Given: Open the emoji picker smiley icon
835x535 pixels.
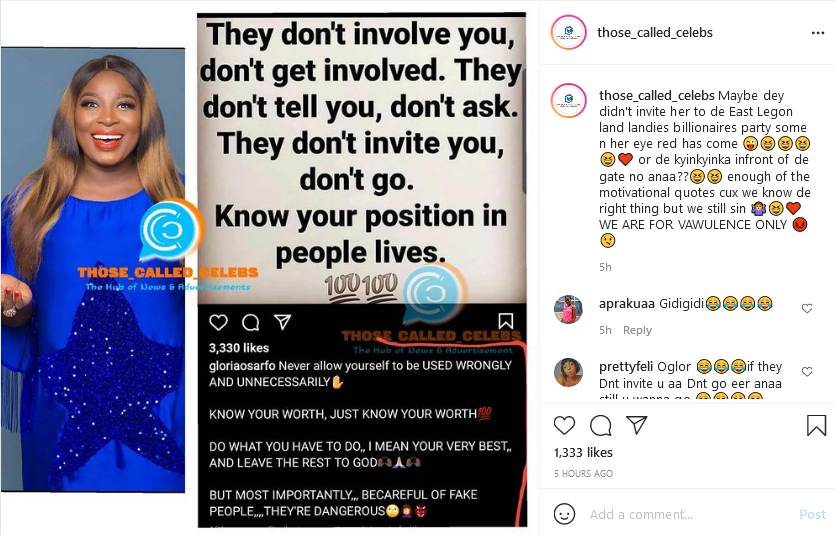Looking at the screenshot, I should [564, 514].
